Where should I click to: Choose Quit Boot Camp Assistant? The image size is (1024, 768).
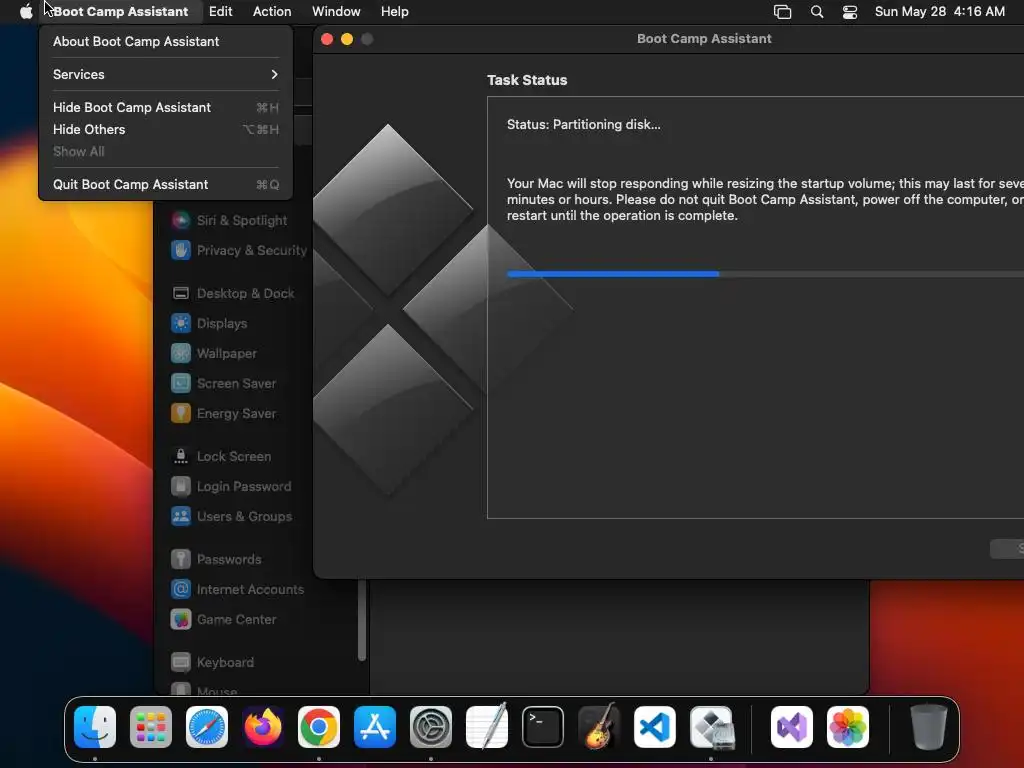coord(165,184)
